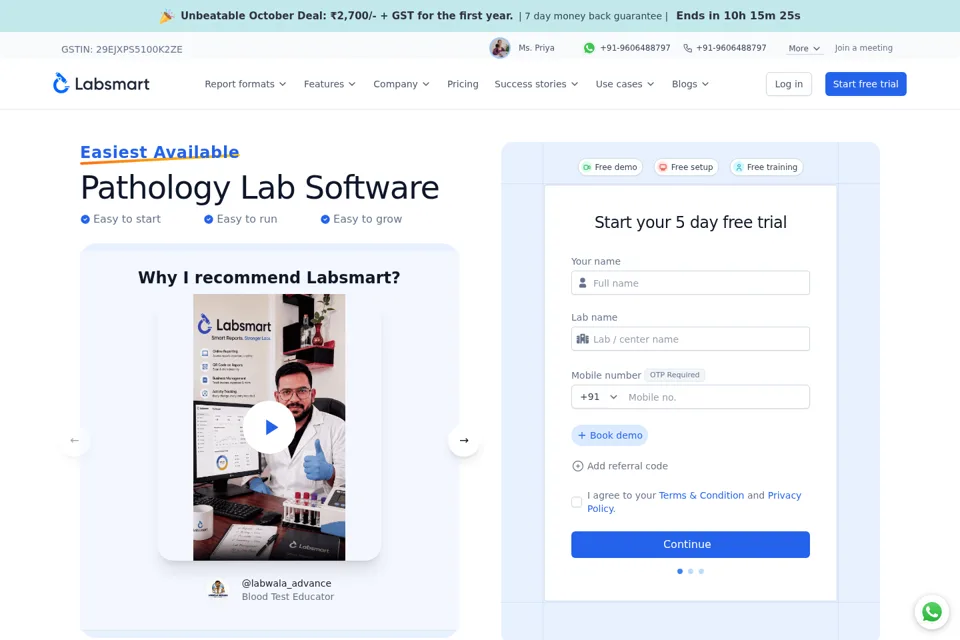Image resolution: width=960 pixels, height=640 pixels.
Task: Click the Book demo button
Action: coord(609,435)
